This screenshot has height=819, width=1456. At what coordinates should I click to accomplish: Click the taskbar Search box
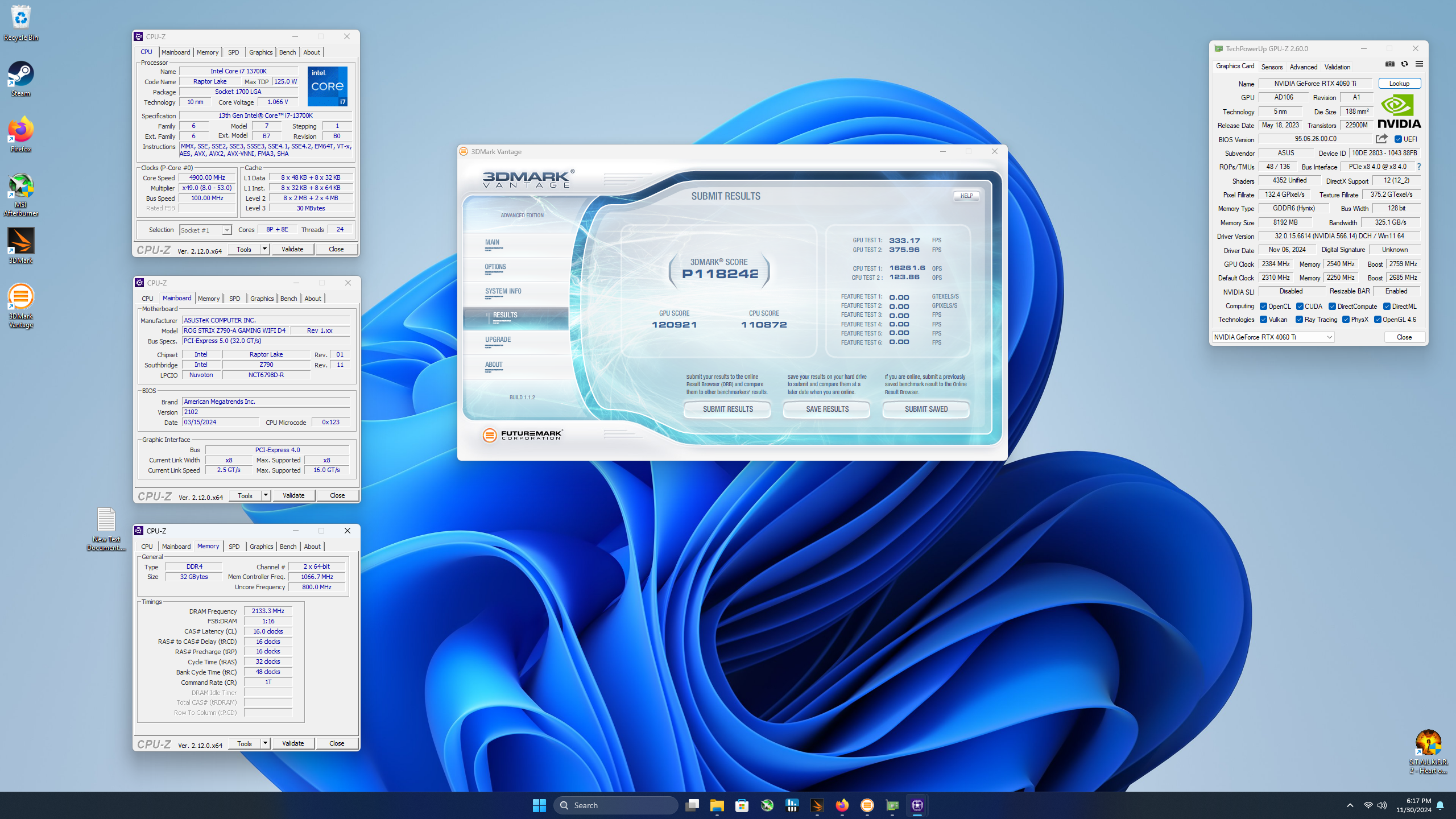tap(615, 805)
